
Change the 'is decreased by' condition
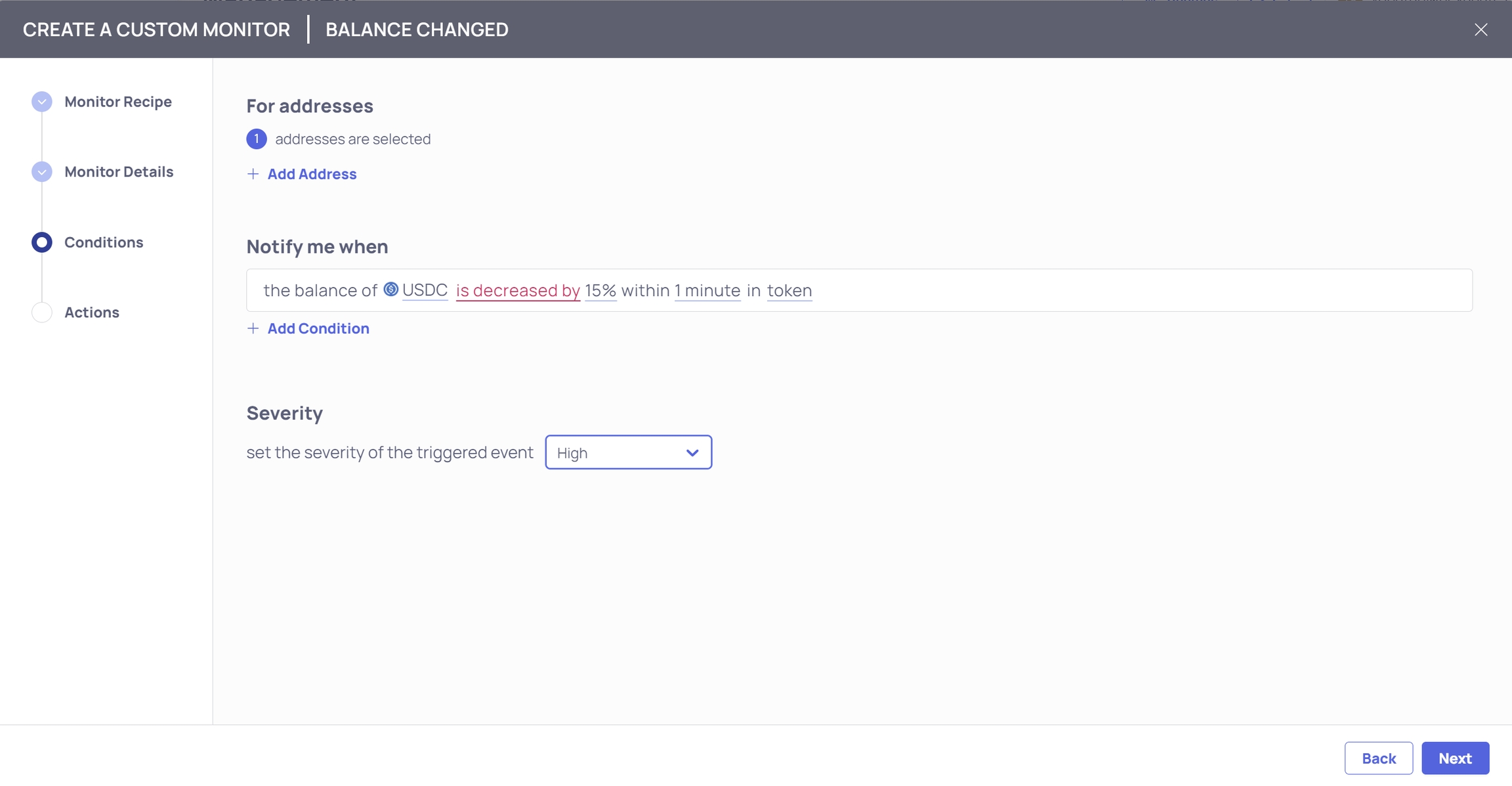tap(518, 290)
